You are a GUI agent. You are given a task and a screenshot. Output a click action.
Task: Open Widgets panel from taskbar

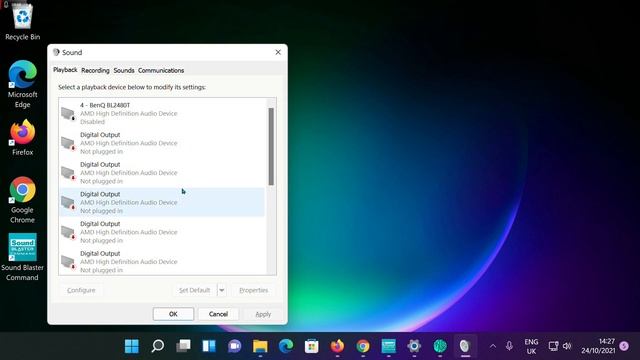click(x=209, y=346)
